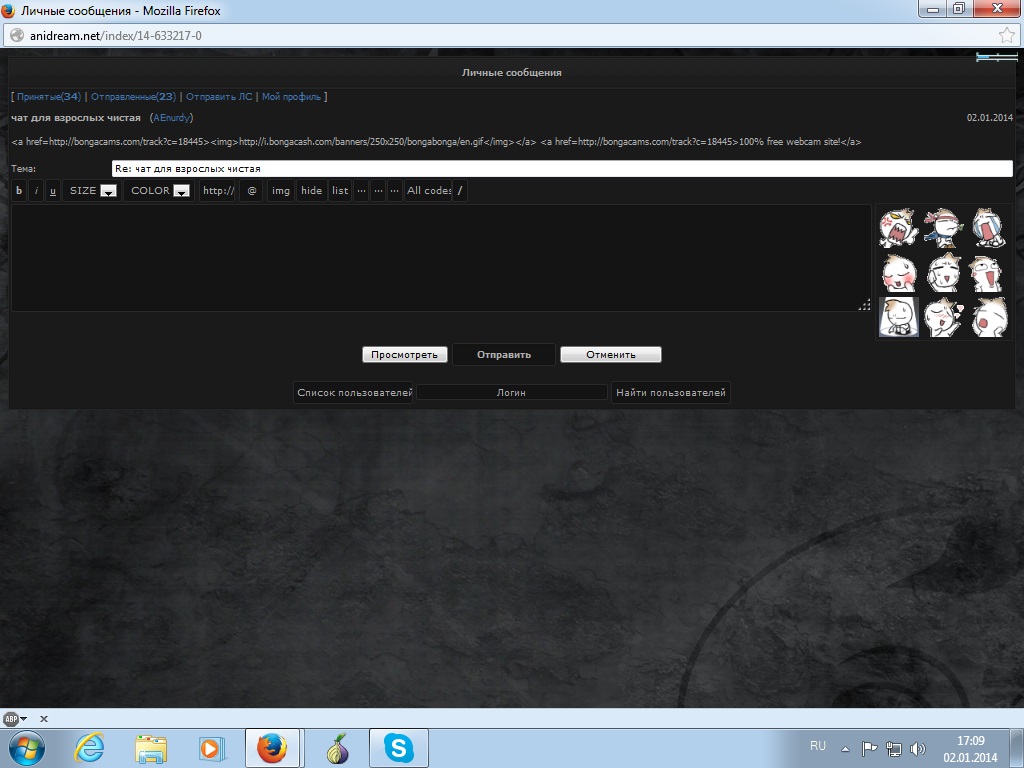Screen dimensions: 1024x768
Task: Click the bongacams message body text
Action: click(436, 142)
